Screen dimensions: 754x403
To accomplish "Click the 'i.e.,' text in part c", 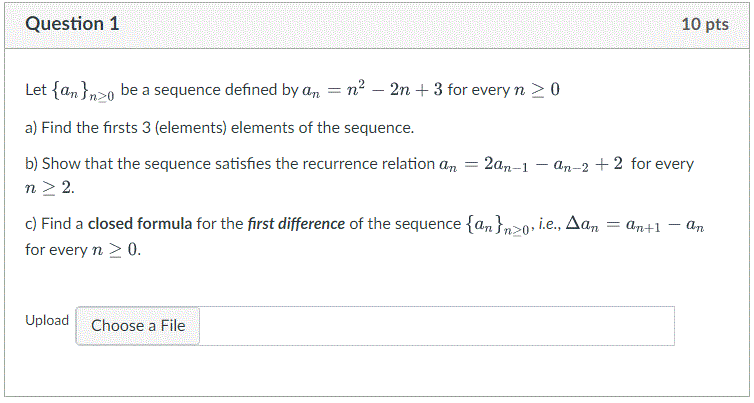I will point(549,224).
